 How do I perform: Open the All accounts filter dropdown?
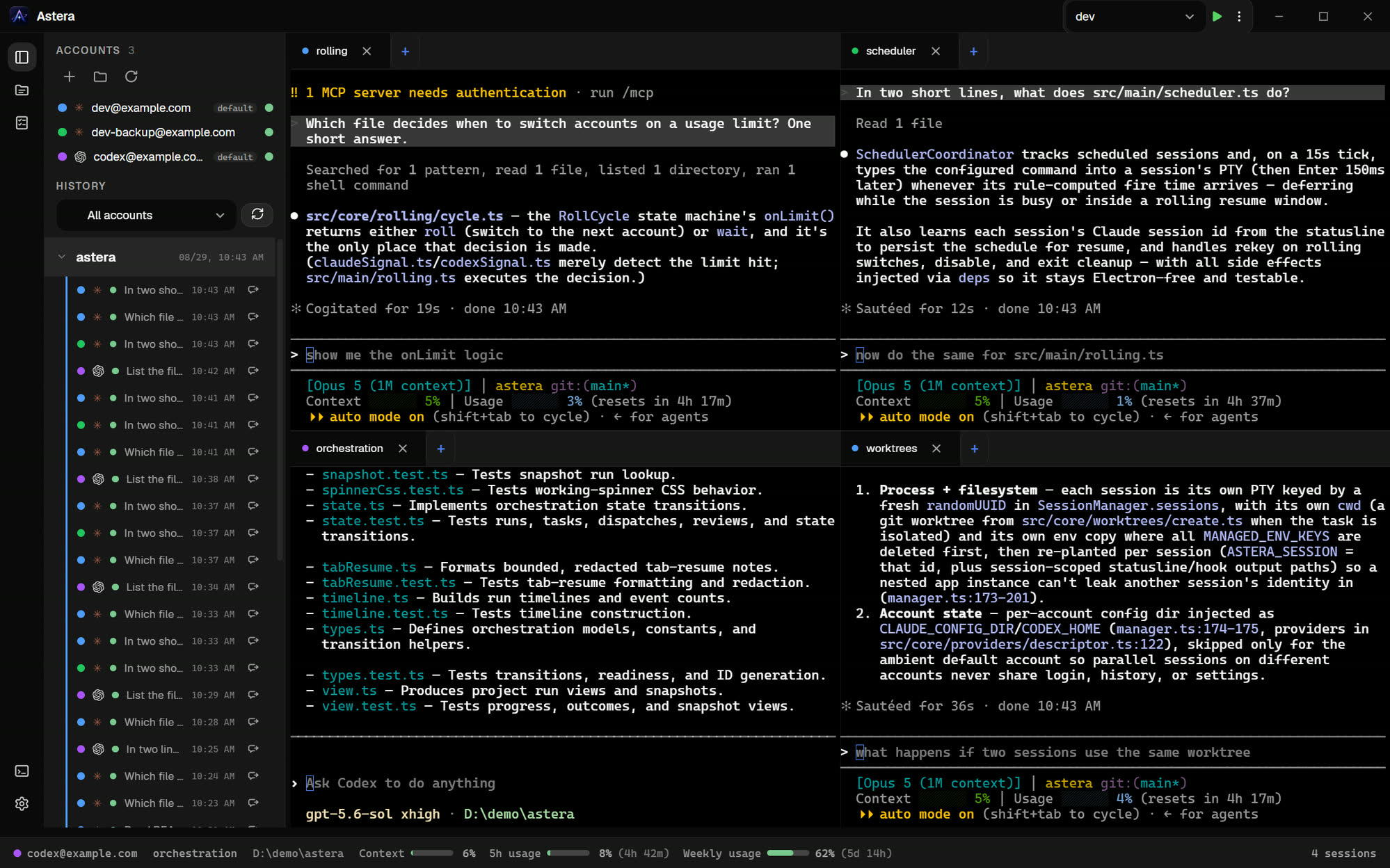(x=146, y=215)
